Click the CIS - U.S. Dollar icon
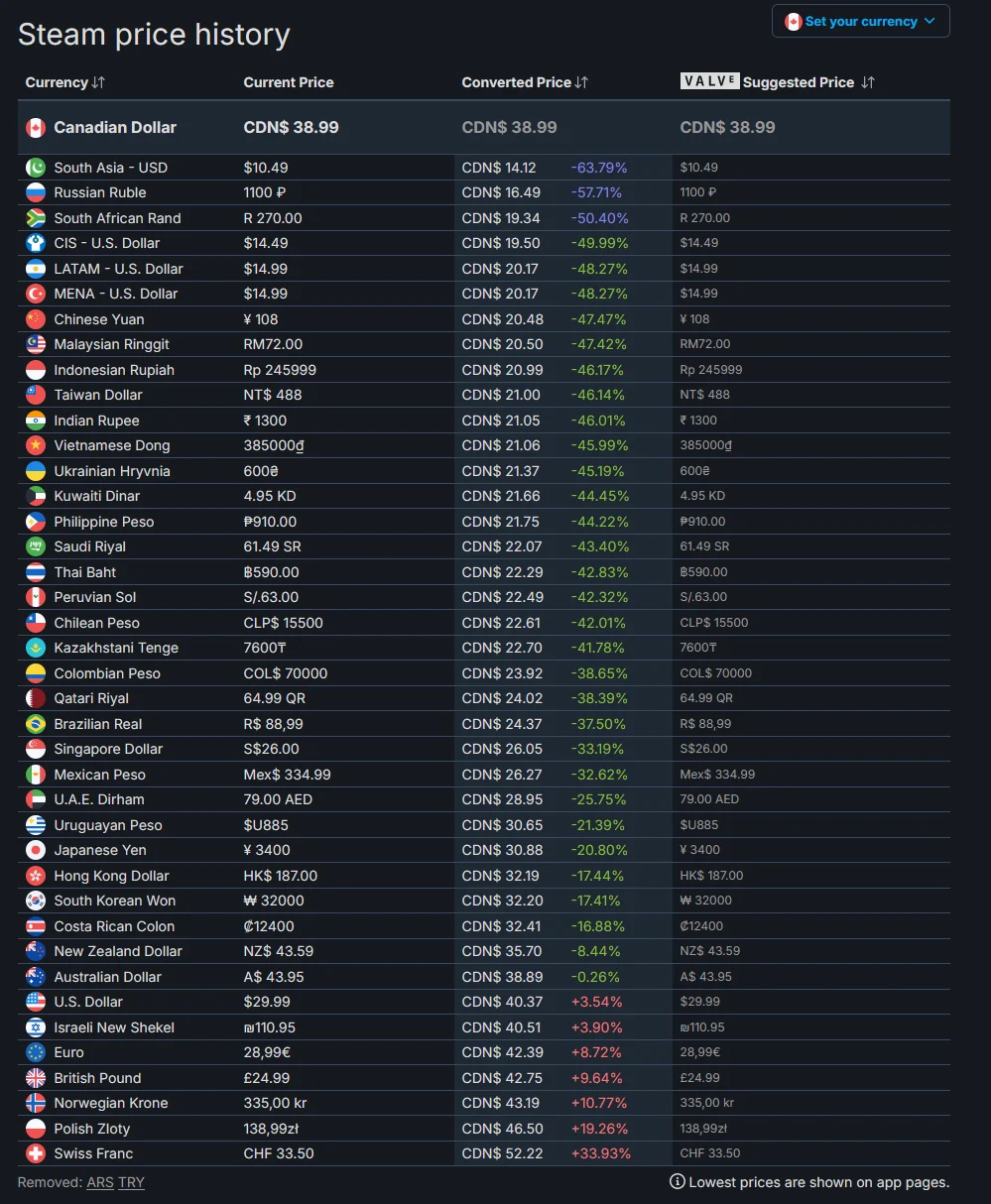Viewport: 991px width, 1204px height. coord(36,243)
